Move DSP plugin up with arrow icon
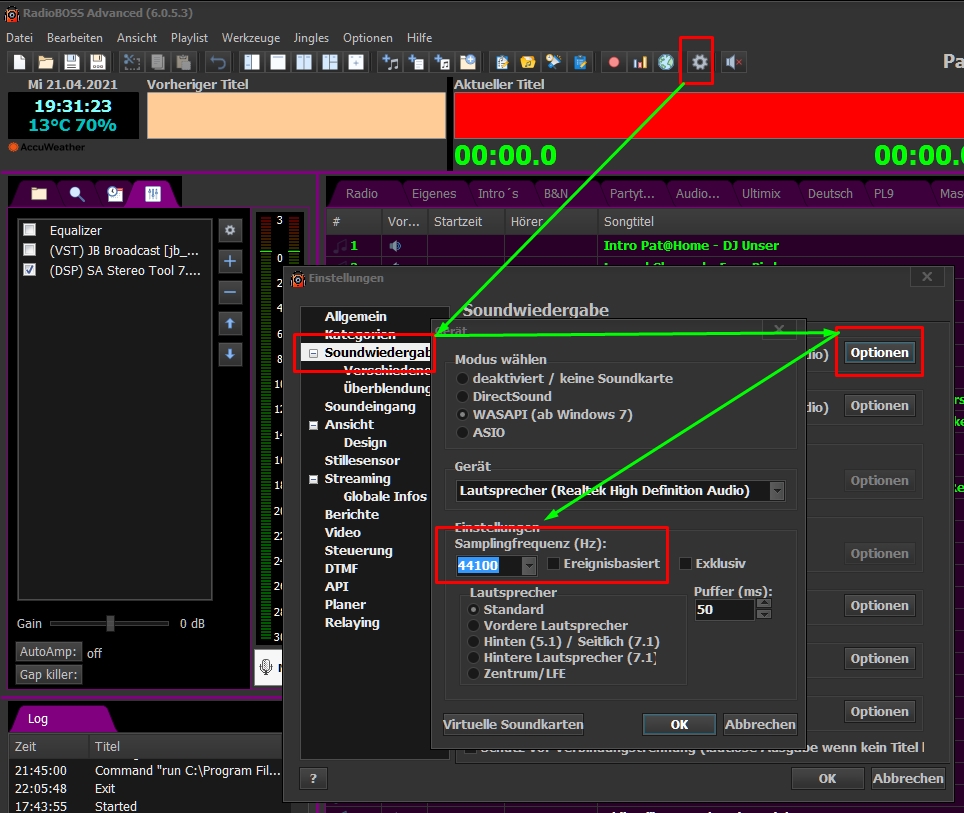 point(230,323)
